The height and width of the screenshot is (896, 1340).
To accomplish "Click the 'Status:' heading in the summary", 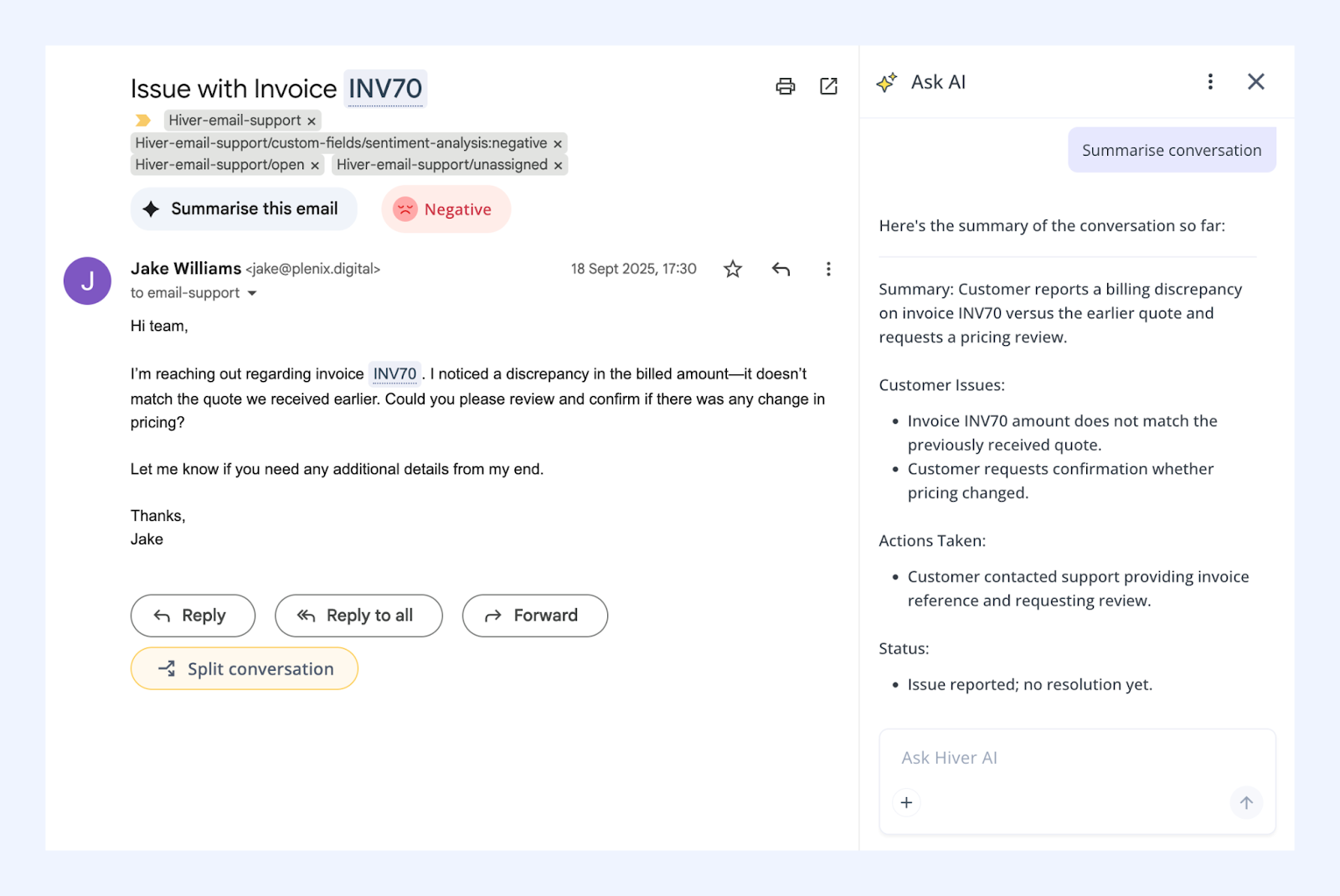I will click(904, 649).
